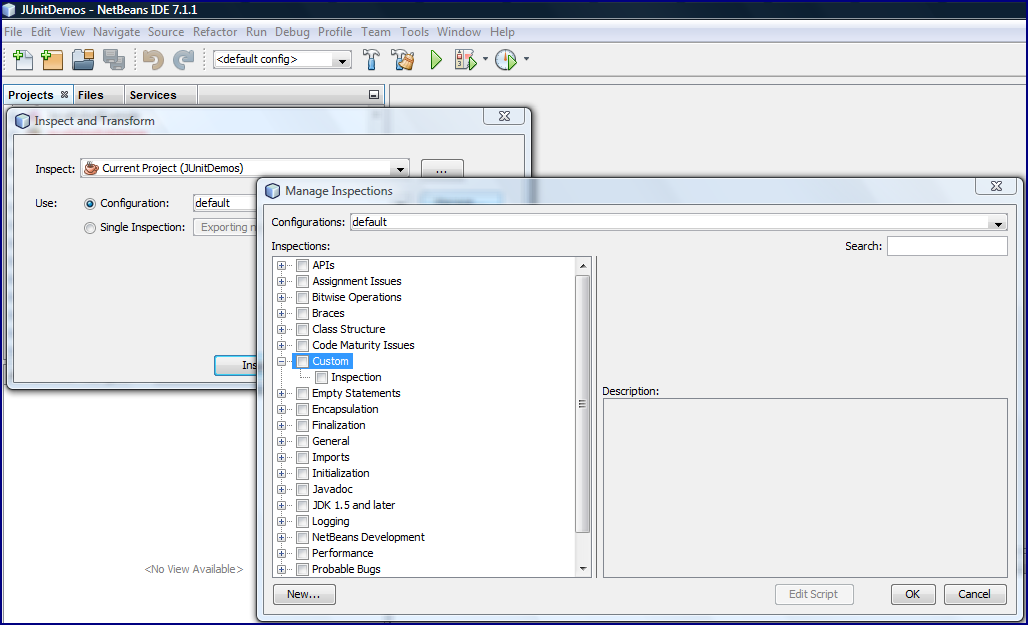Check the Class Structure checkbox

point(302,329)
